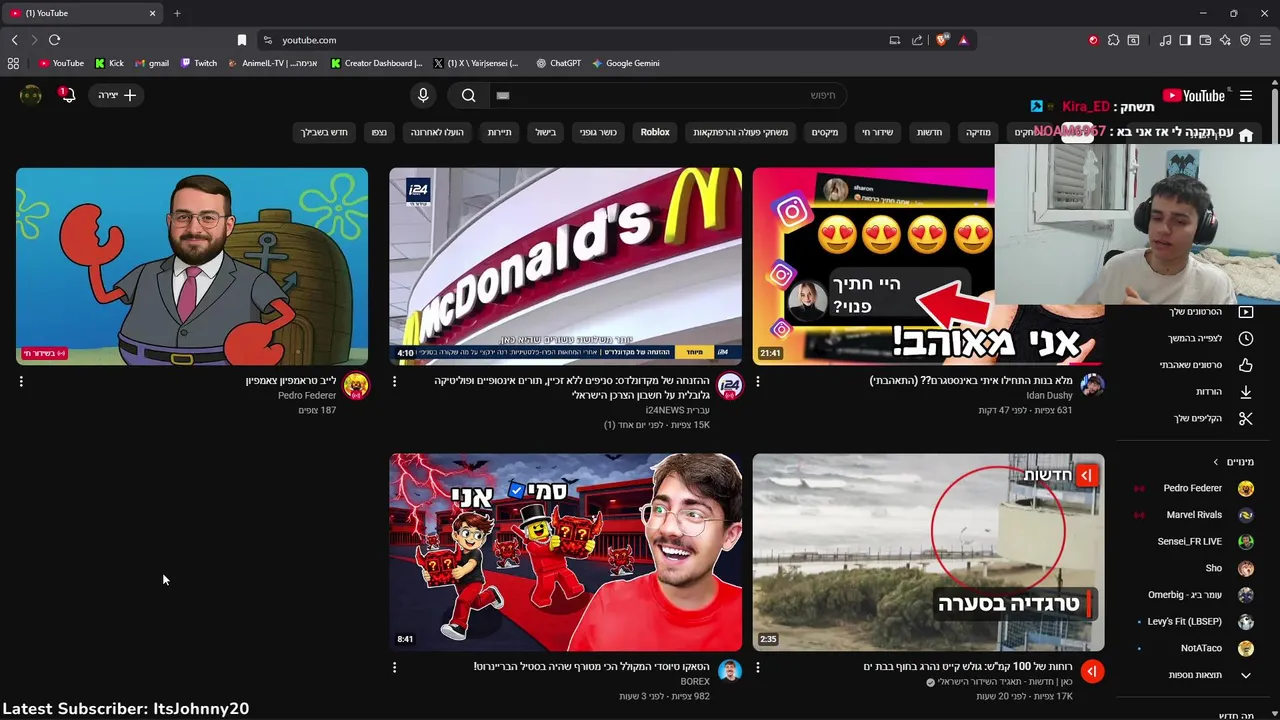Open the Brave VPN shield icon
Viewport: 1280px width, 720px height.
pyautogui.click(x=1245, y=40)
